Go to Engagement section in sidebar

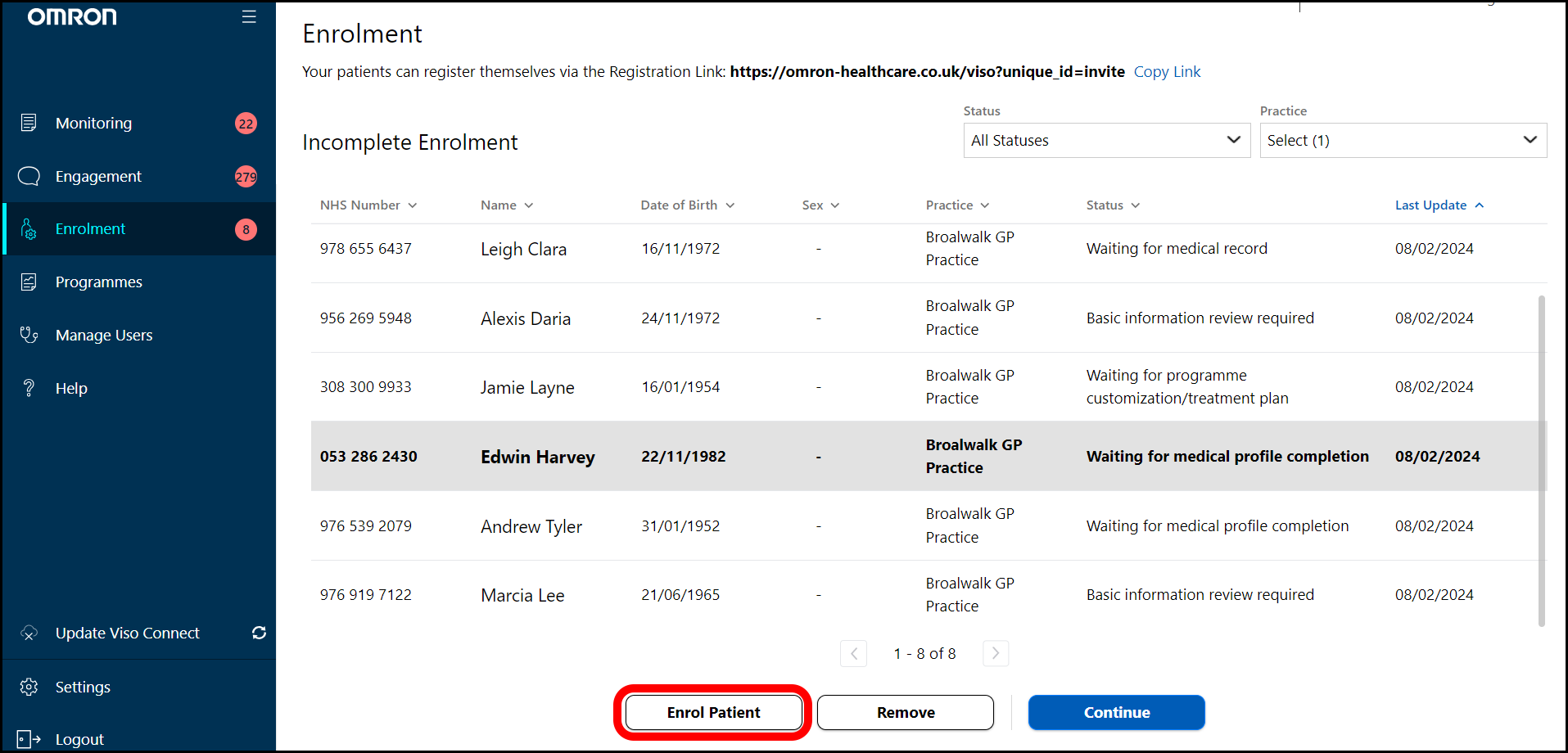click(x=98, y=176)
